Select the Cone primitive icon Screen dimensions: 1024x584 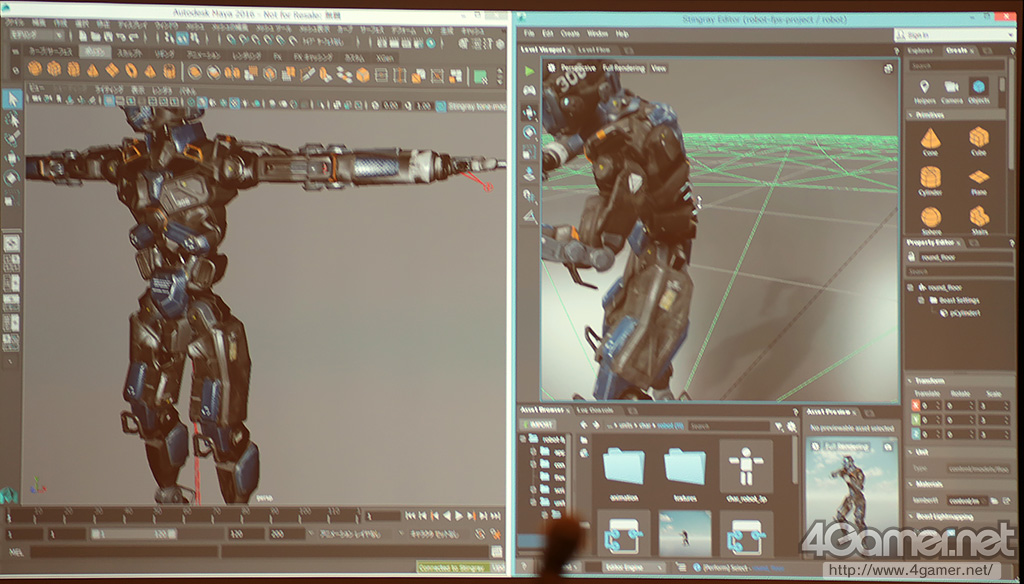[x=930, y=139]
